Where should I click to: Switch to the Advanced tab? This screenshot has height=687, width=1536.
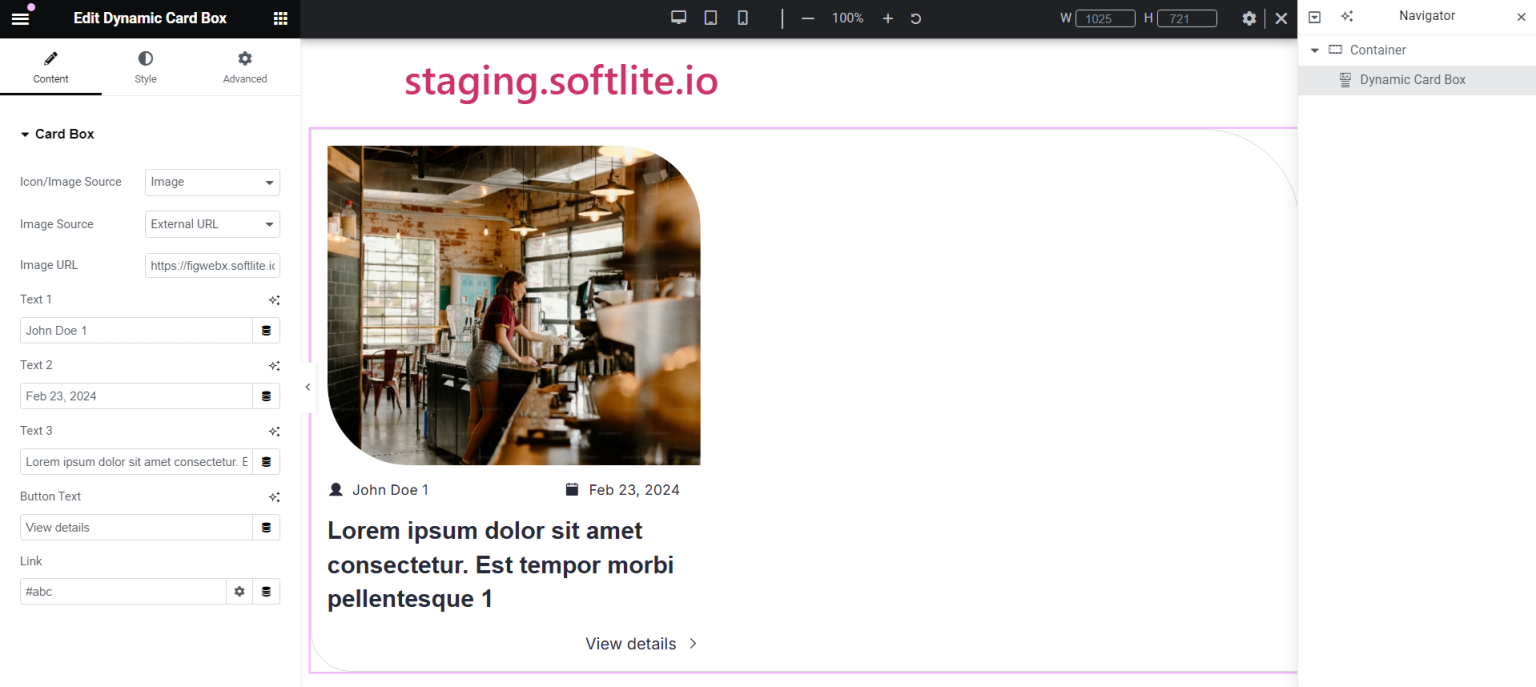[245, 67]
